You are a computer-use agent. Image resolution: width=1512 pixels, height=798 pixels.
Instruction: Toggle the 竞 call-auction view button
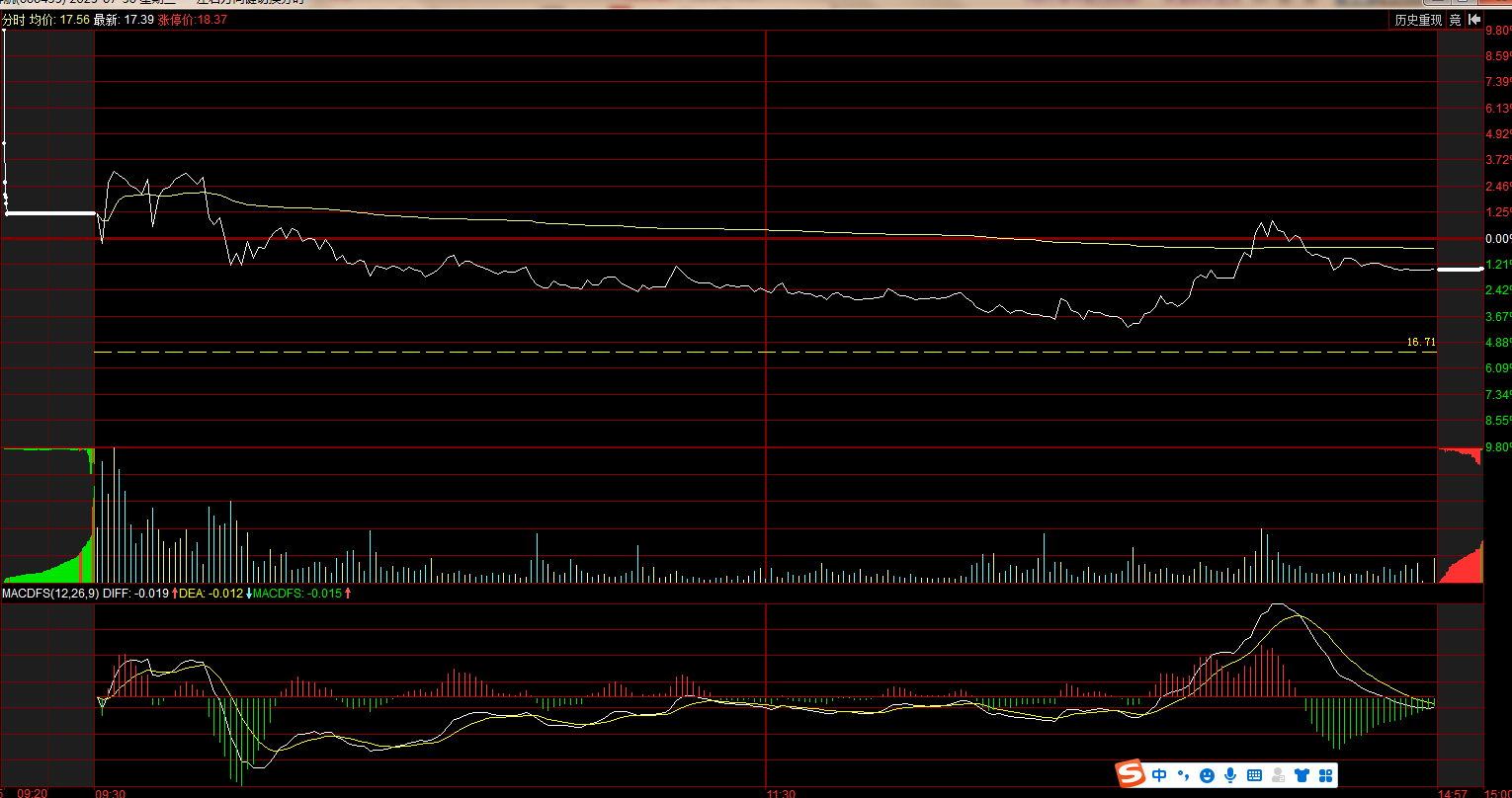[1455, 20]
